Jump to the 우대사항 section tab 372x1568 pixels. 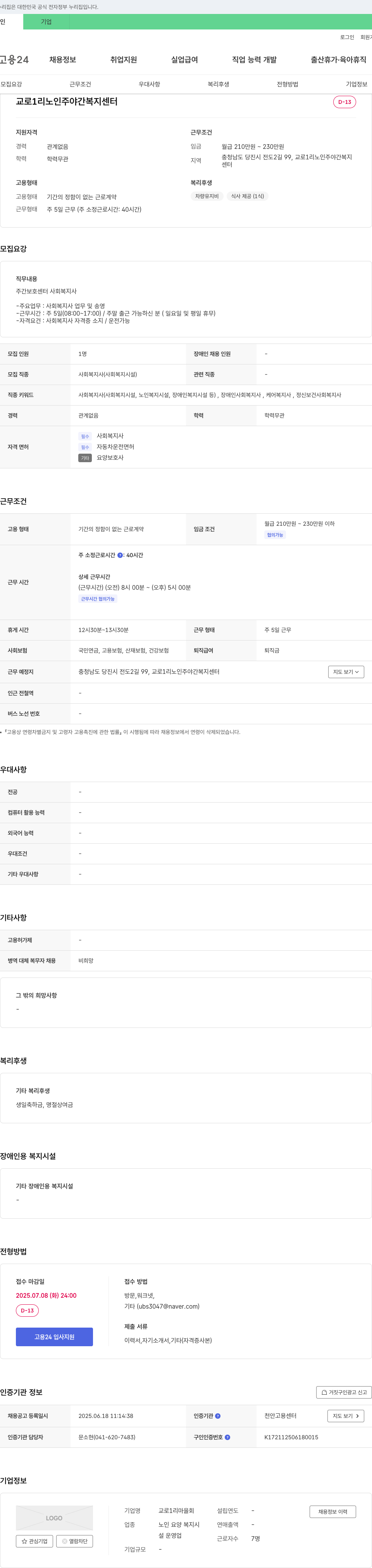point(150,84)
